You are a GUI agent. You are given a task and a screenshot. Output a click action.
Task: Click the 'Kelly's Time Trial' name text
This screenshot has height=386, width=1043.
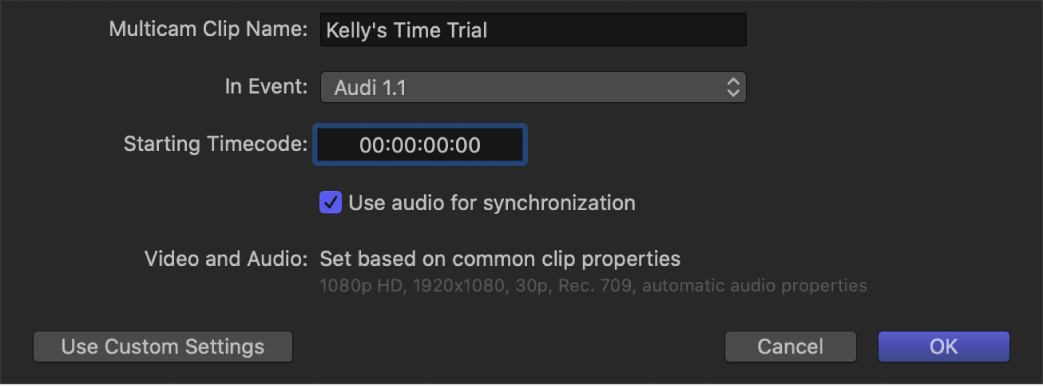407,31
